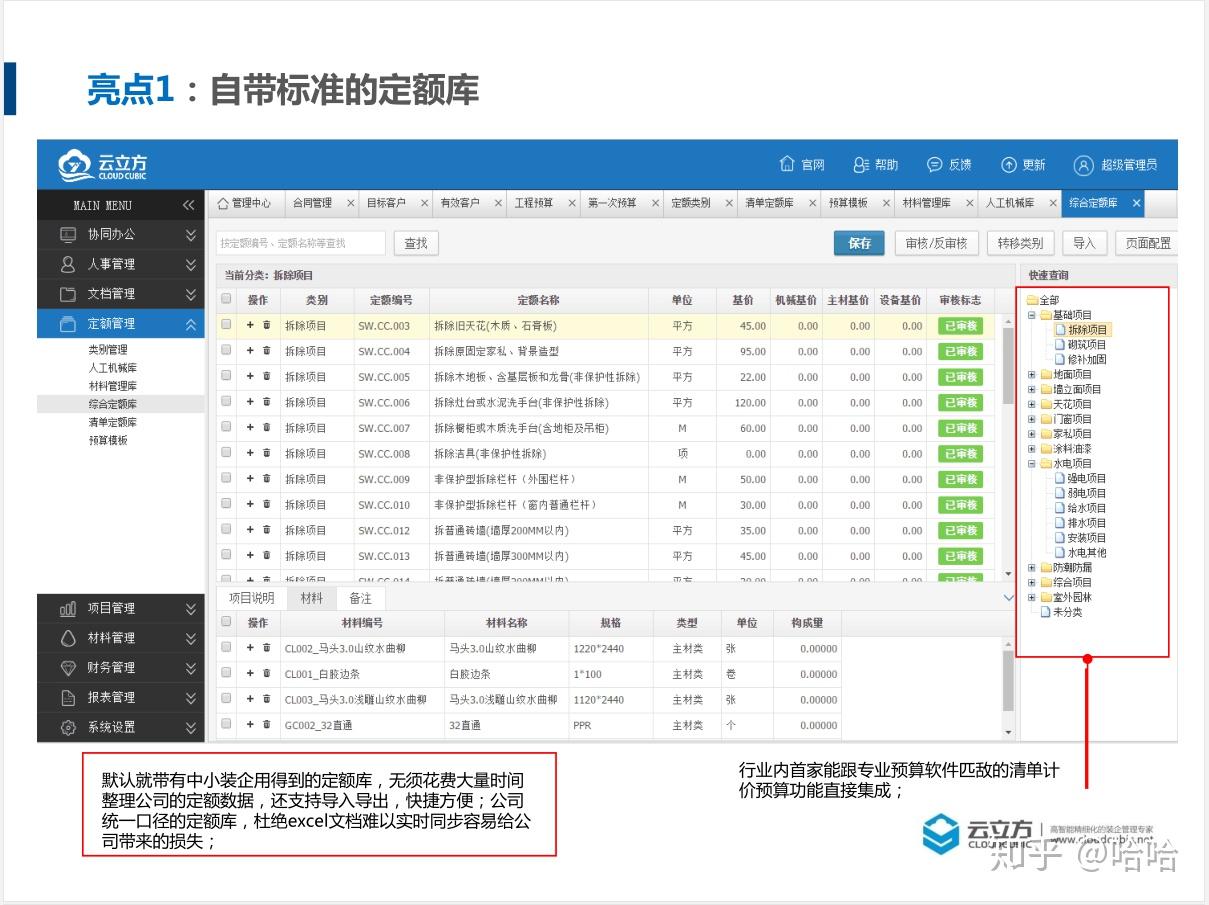Click the 文档管理 folder icon in sidebar
Viewport: 1209px width, 905px height.
tap(68, 294)
